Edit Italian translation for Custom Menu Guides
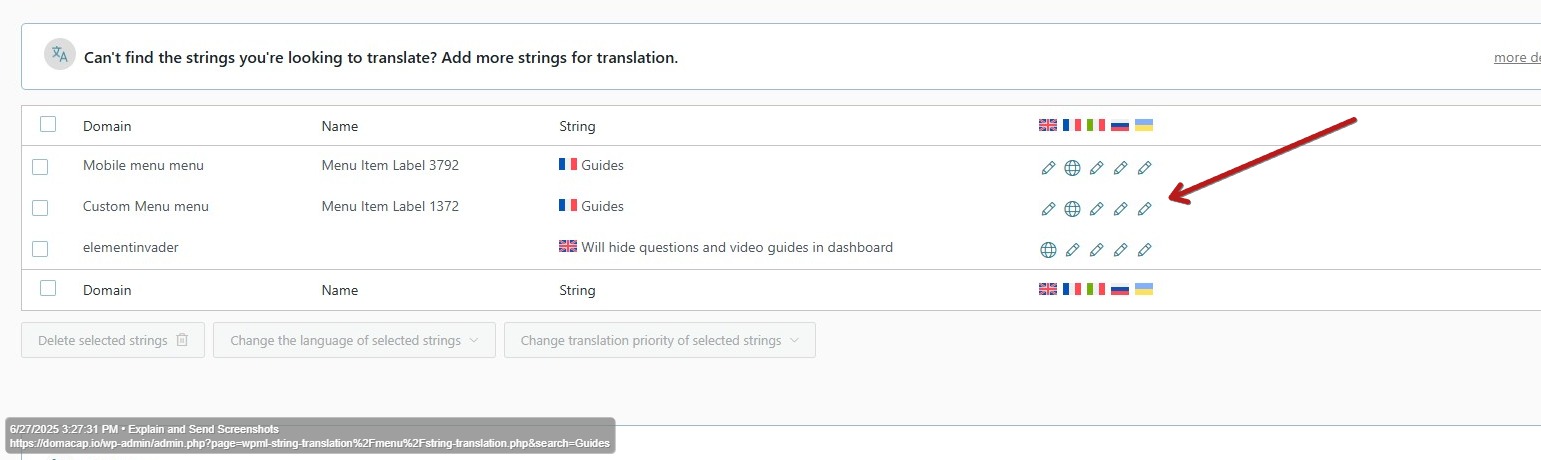1541x460 pixels. (1096, 209)
